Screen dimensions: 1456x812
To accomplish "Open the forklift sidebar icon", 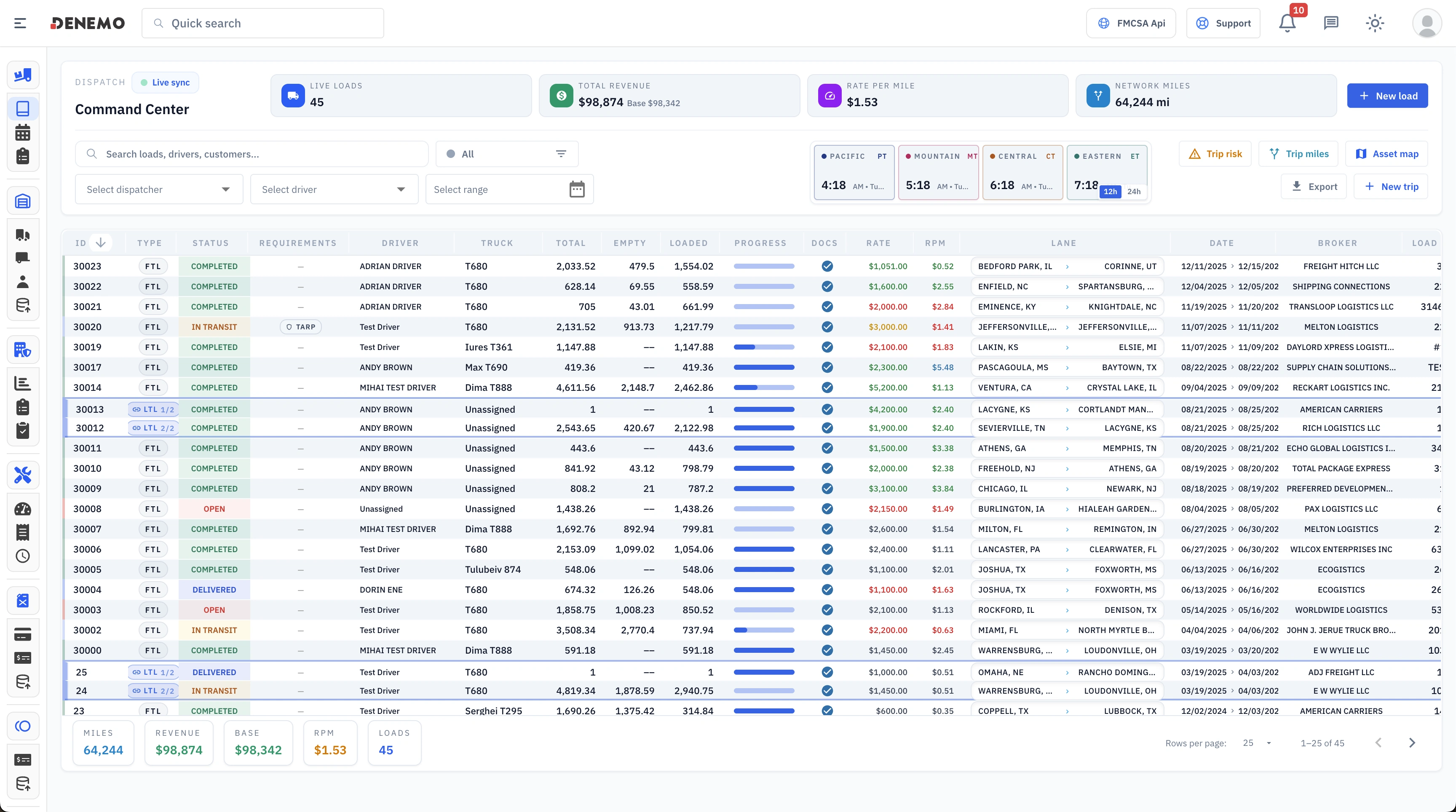I will point(23,75).
